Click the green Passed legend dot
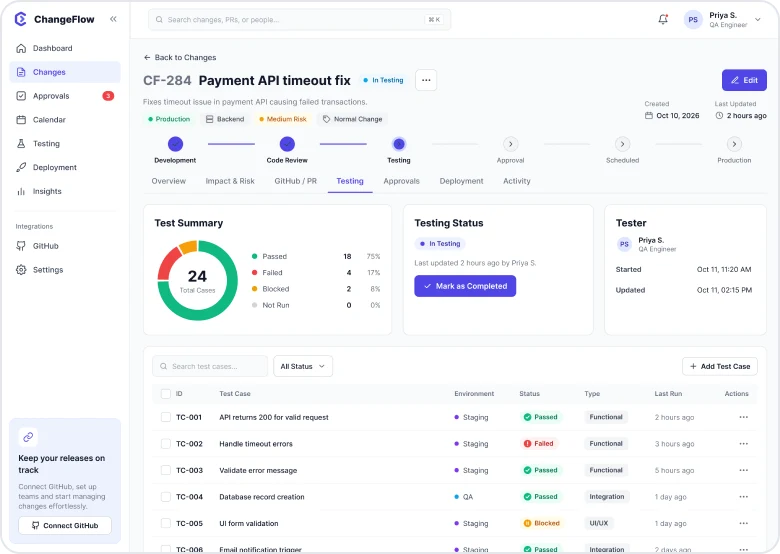The height and width of the screenshot is (554, 780). [254, 257]
